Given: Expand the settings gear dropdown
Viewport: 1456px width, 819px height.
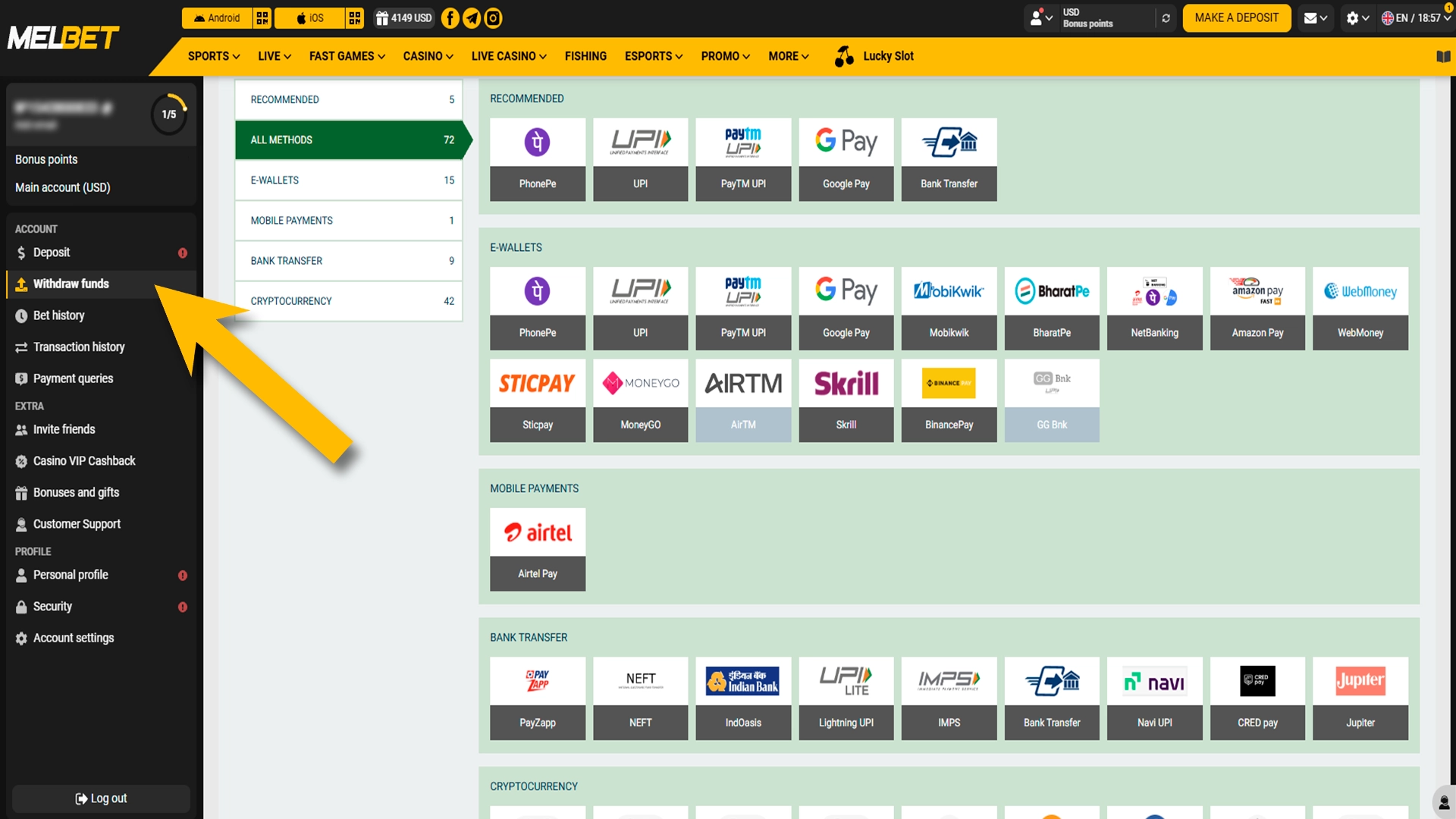Looking at the screenshot, I should point(1357,18).
